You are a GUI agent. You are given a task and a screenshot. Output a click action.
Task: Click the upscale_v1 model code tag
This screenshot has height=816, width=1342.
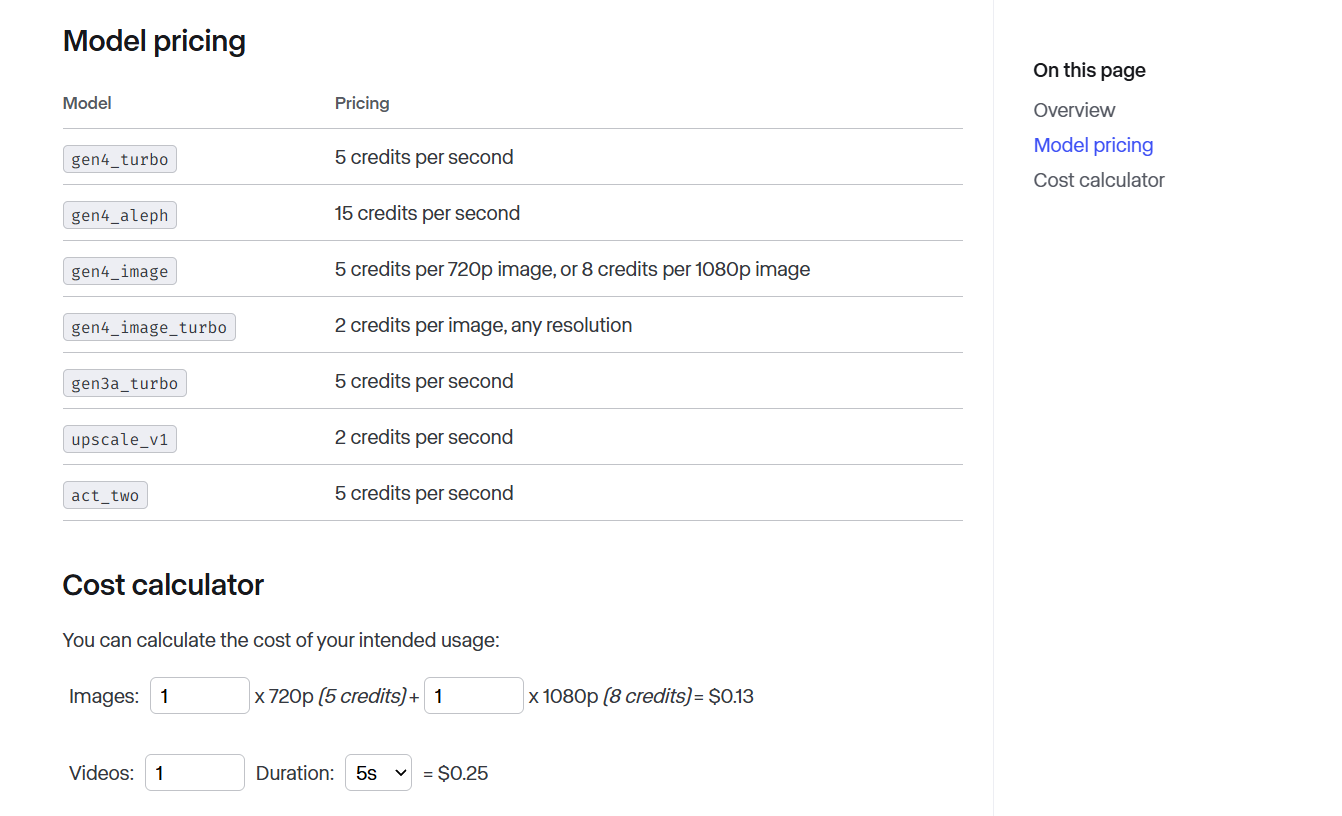coord(120,439)
